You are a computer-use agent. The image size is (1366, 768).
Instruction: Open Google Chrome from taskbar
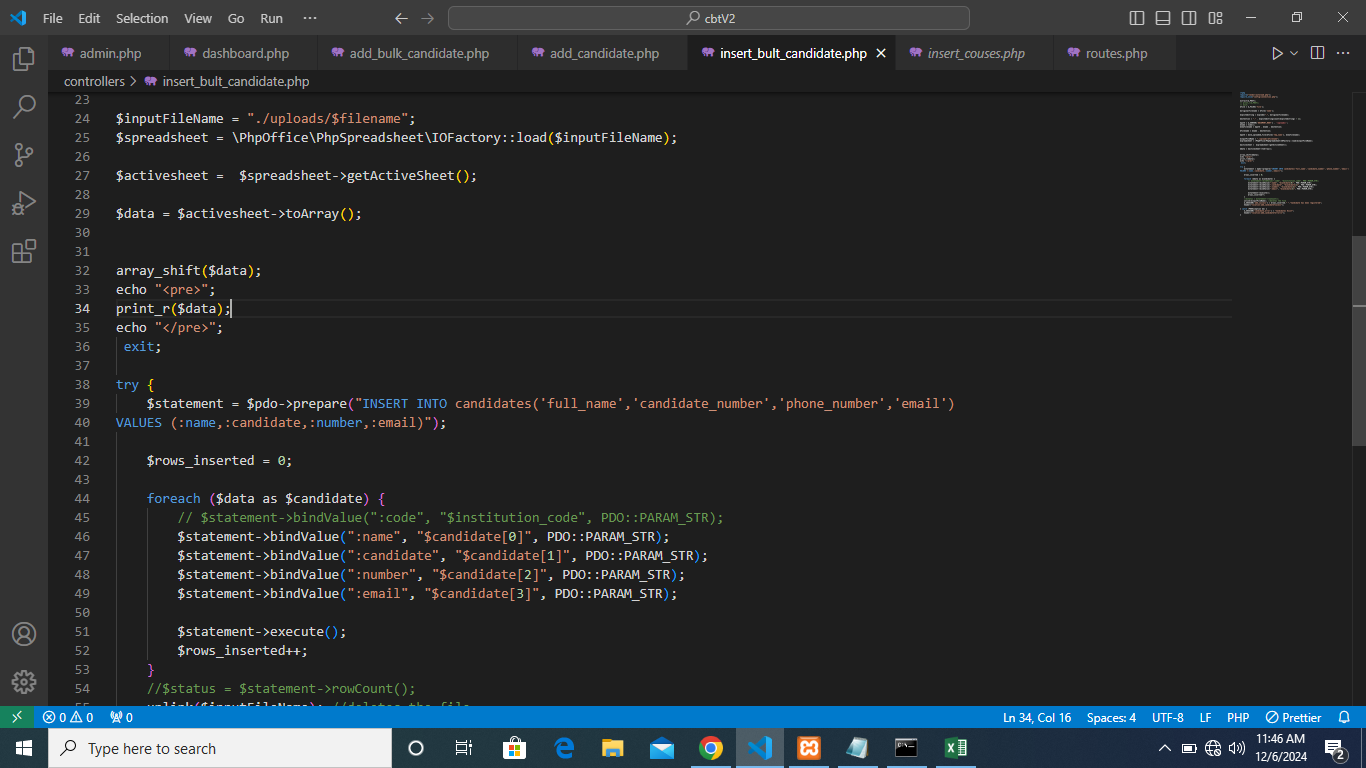click(711, 748)
